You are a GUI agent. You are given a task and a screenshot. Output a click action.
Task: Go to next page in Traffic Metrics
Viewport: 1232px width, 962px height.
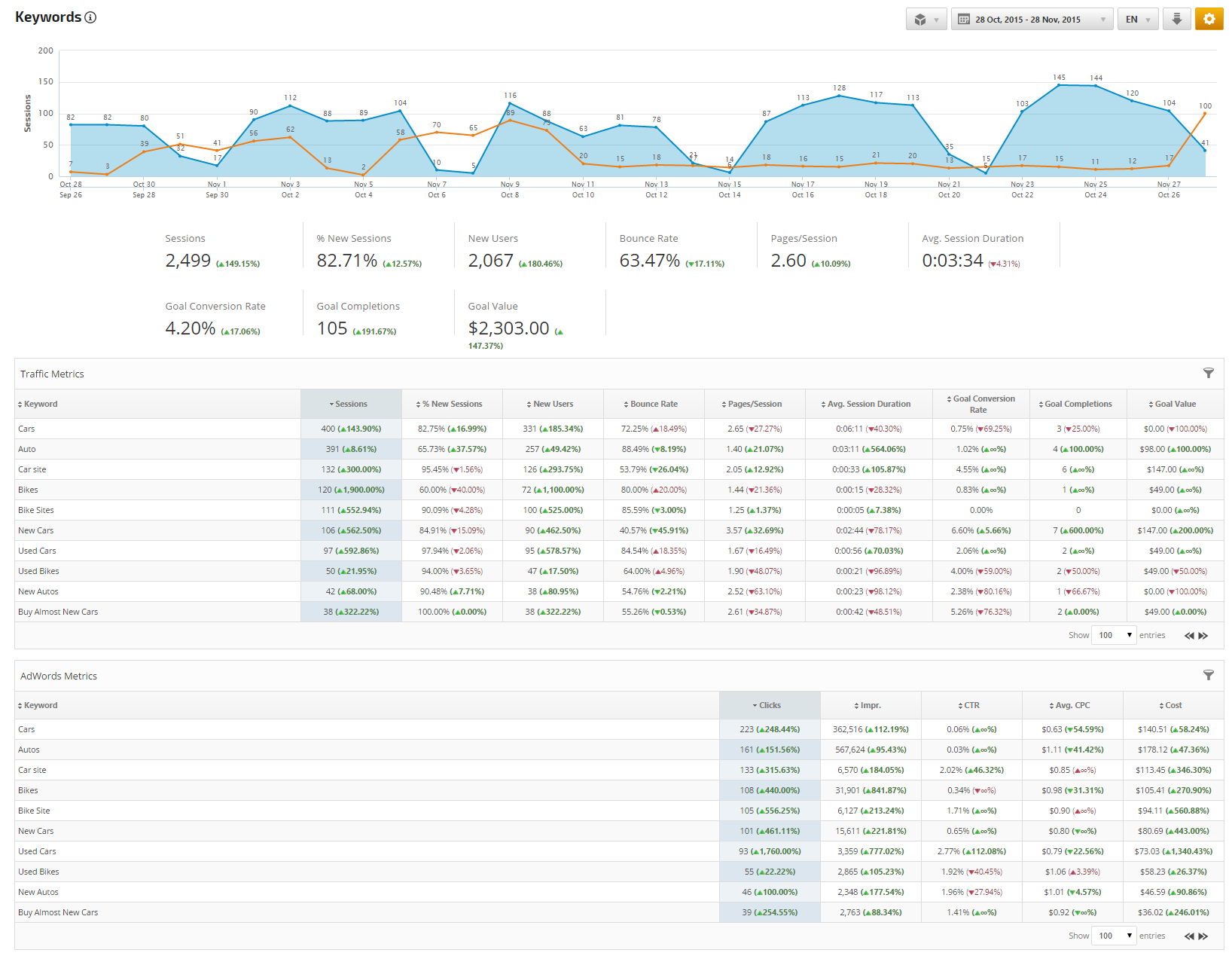tap(1203, 636)
